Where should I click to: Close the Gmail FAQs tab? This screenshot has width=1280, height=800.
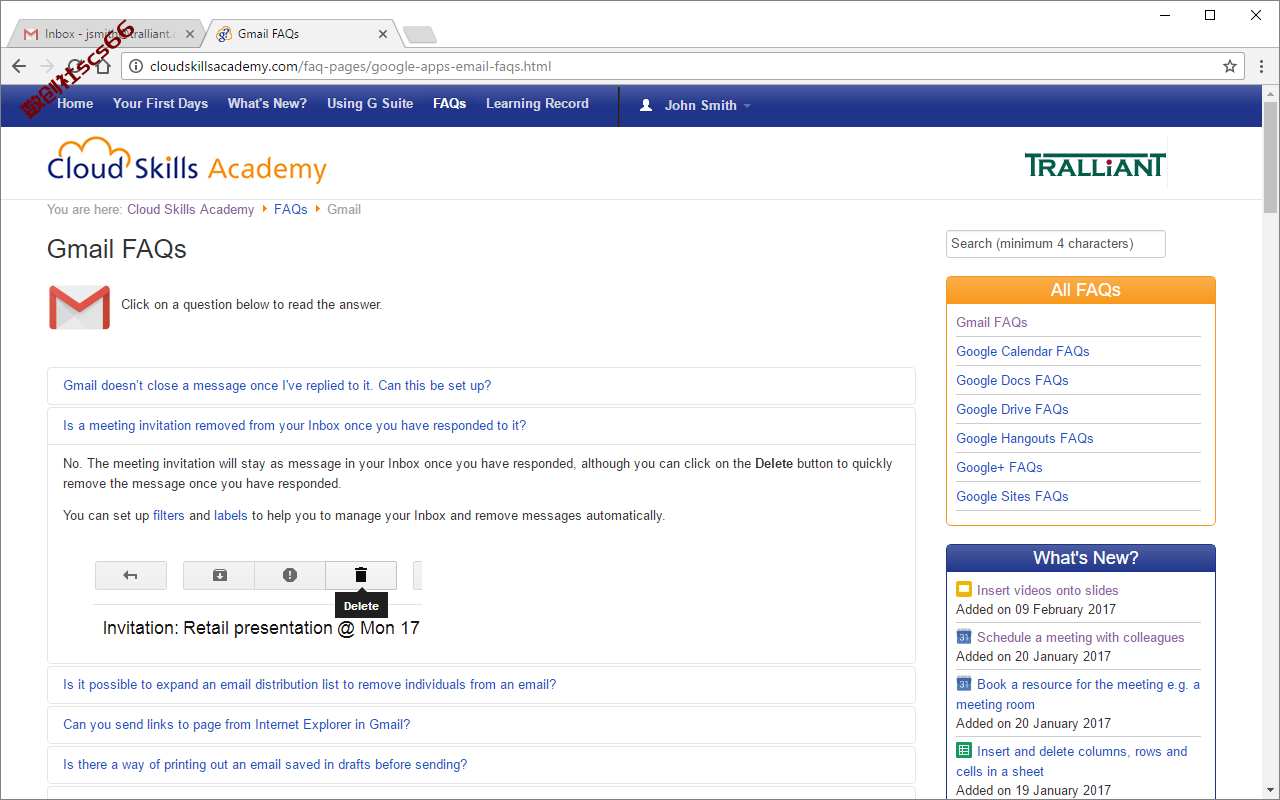(x=383, y=34)
